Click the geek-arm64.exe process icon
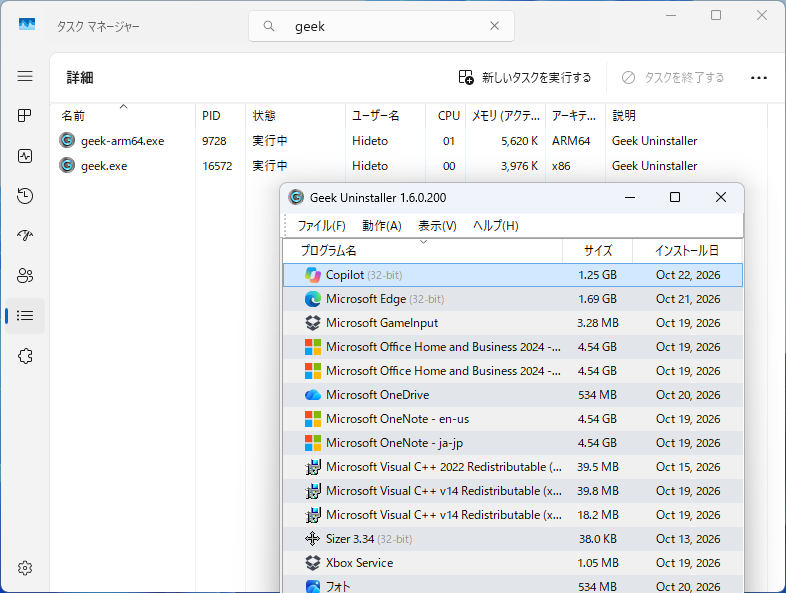786x593 pixels. click(x=67, y=140)
